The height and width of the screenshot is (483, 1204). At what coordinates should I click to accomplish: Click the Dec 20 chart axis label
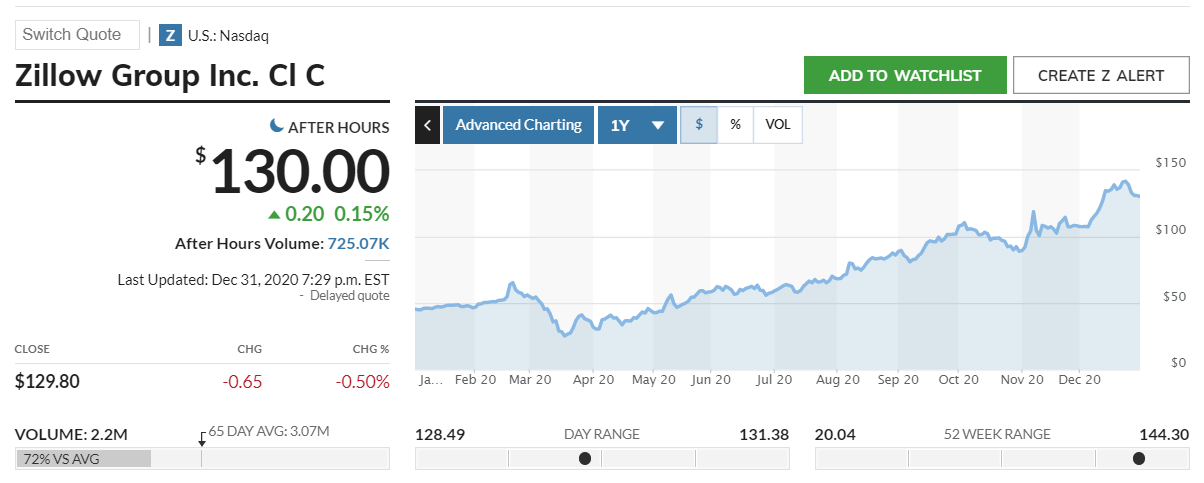click(x=1080, y=380)
